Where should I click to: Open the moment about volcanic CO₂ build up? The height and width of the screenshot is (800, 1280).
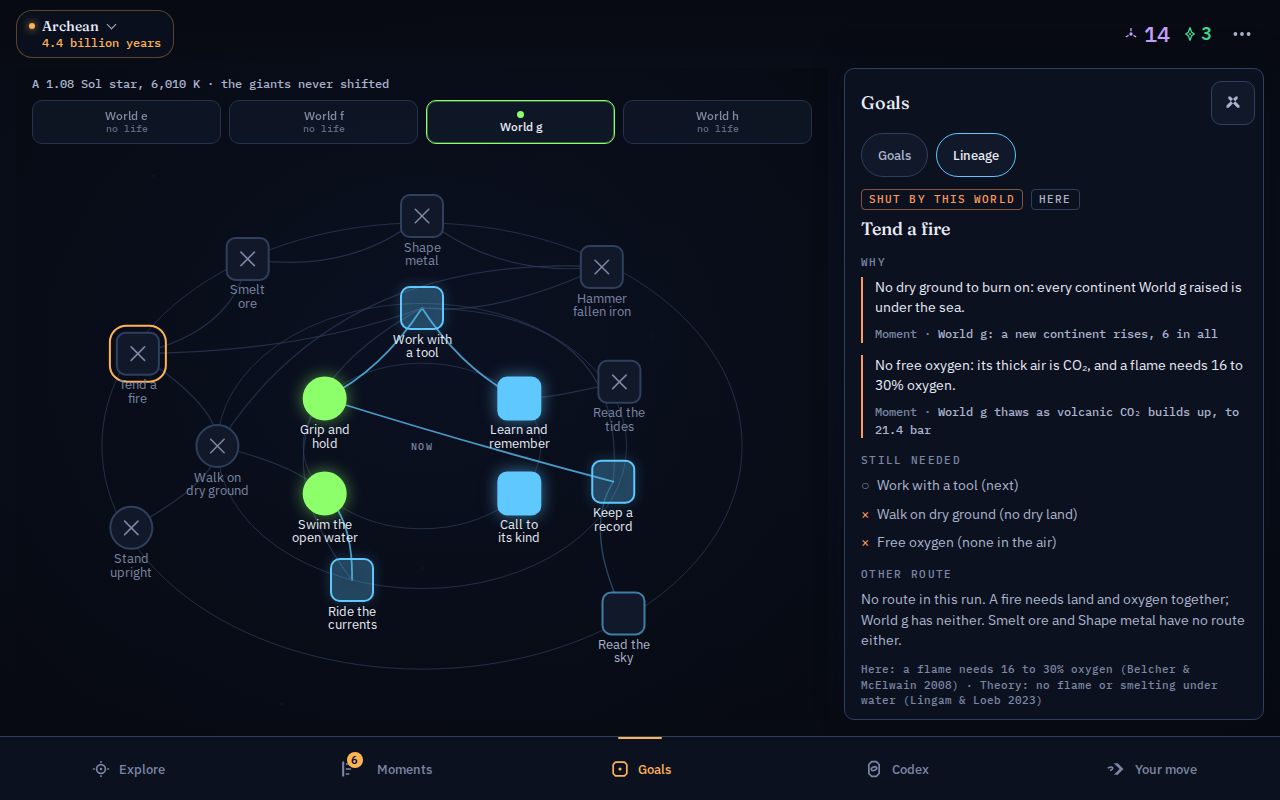point(1057,421)
